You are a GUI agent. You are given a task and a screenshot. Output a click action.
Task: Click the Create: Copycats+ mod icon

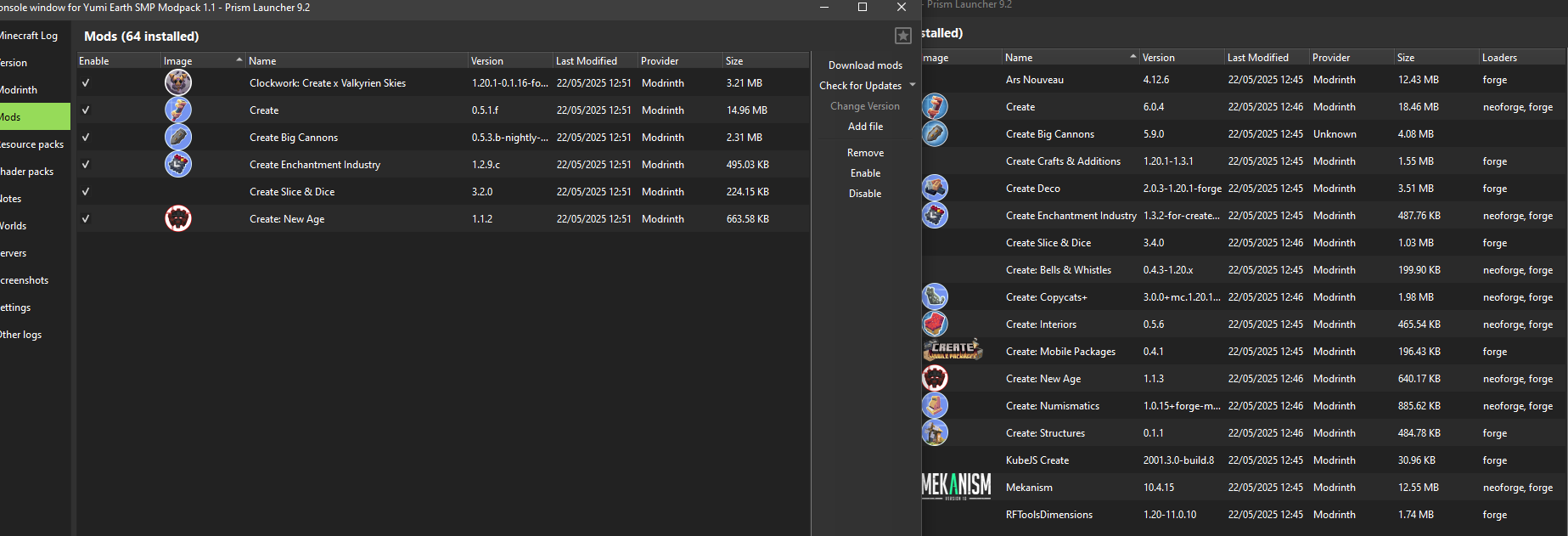pyautogui.click(x=935, y=296)
